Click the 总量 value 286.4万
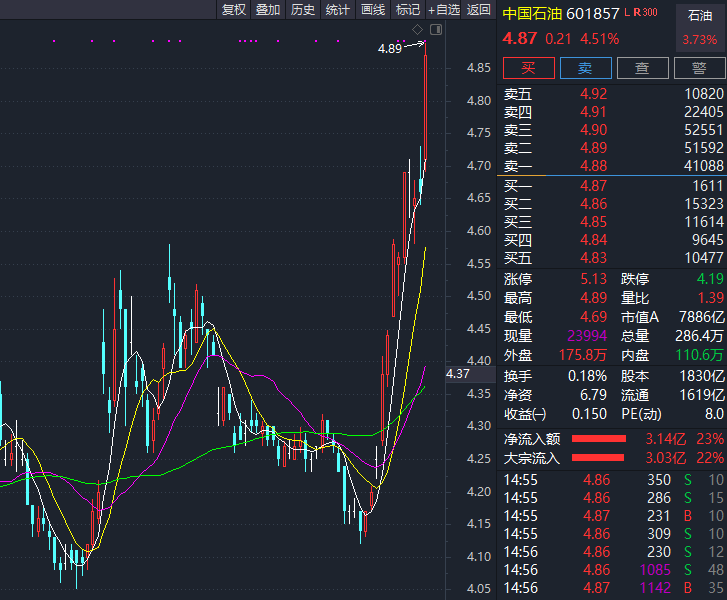The width and height of the screenshot is (727, 600). click(x=700, y=336)
